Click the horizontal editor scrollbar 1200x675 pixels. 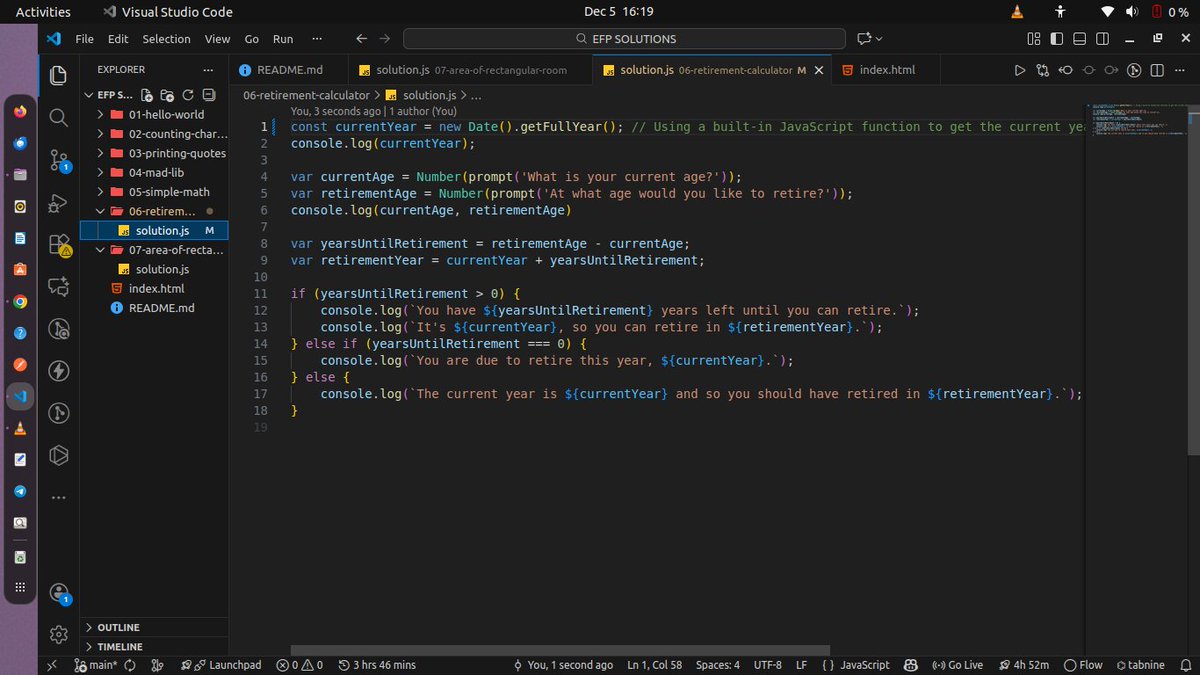point(560,648)
